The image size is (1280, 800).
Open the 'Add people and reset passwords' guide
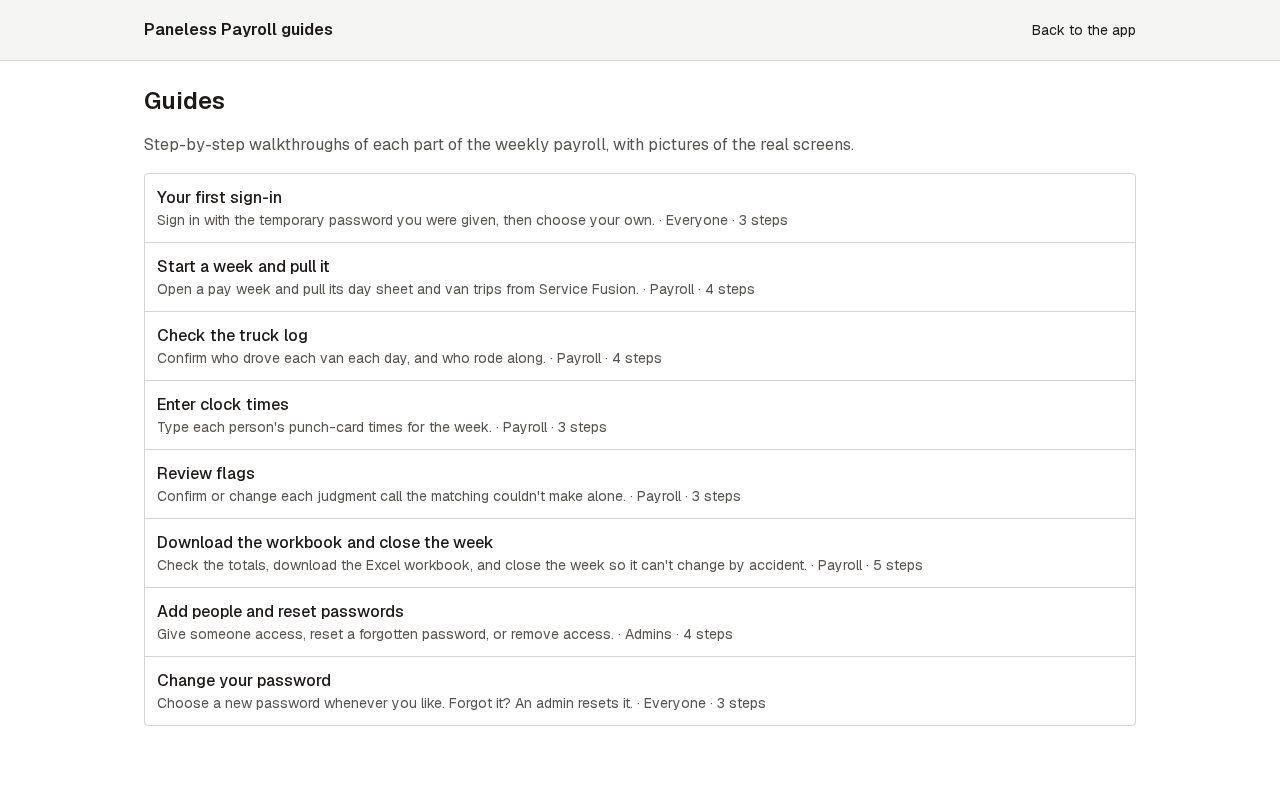coord(640,622)
